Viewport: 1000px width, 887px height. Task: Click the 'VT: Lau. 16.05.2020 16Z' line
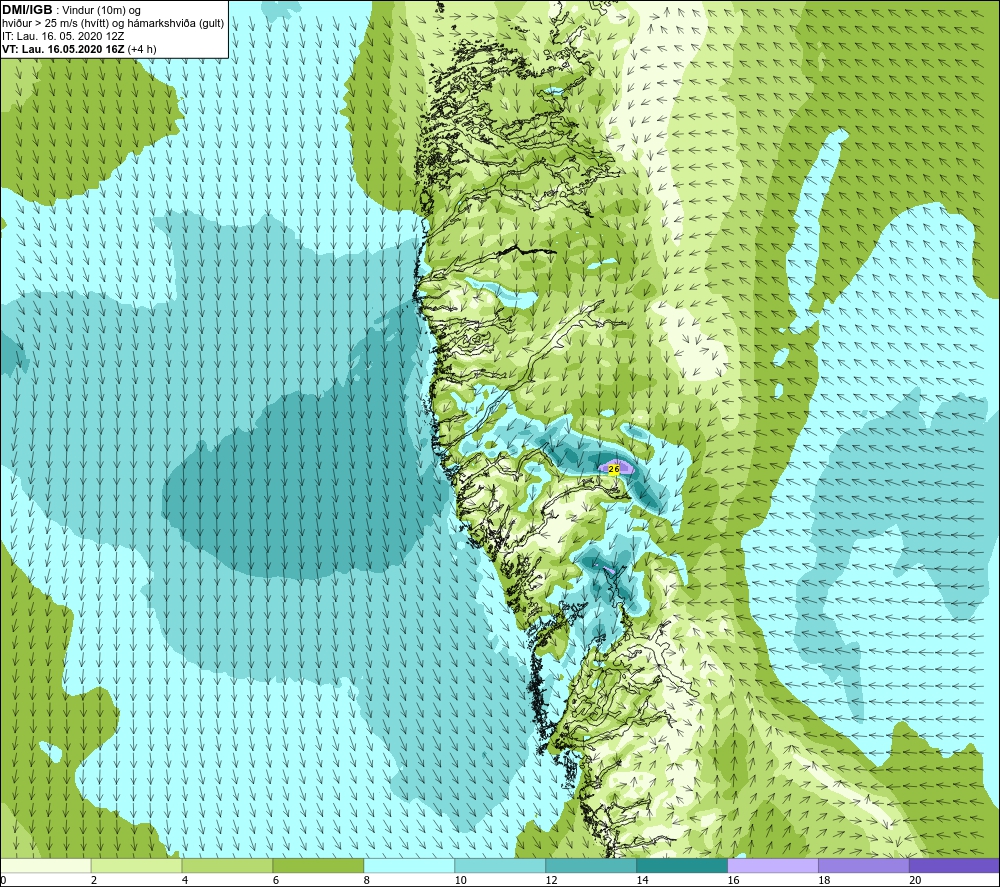pos(63,49)
